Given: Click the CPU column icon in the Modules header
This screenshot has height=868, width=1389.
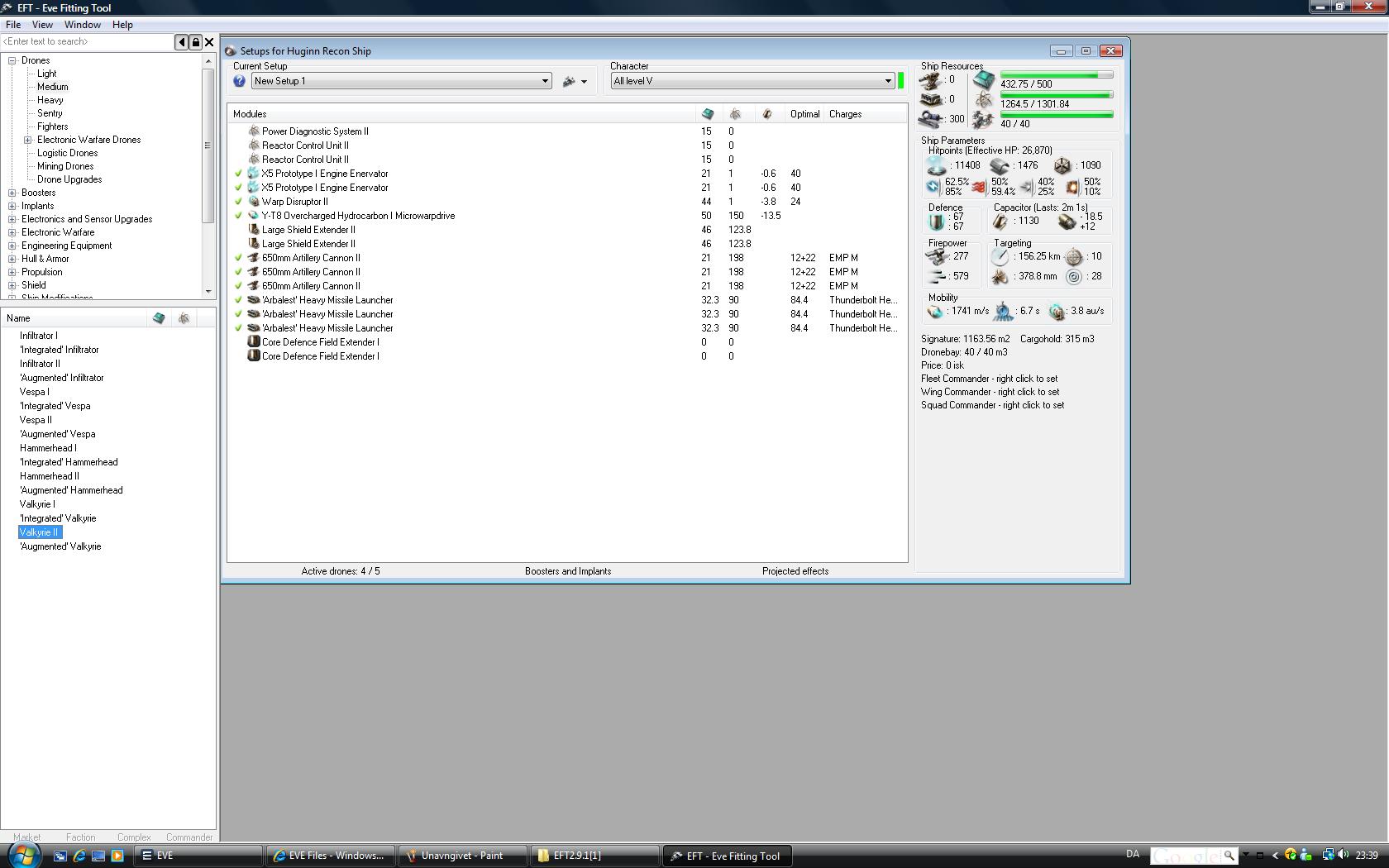Looking at the screenshot, I should coord(707,114).
